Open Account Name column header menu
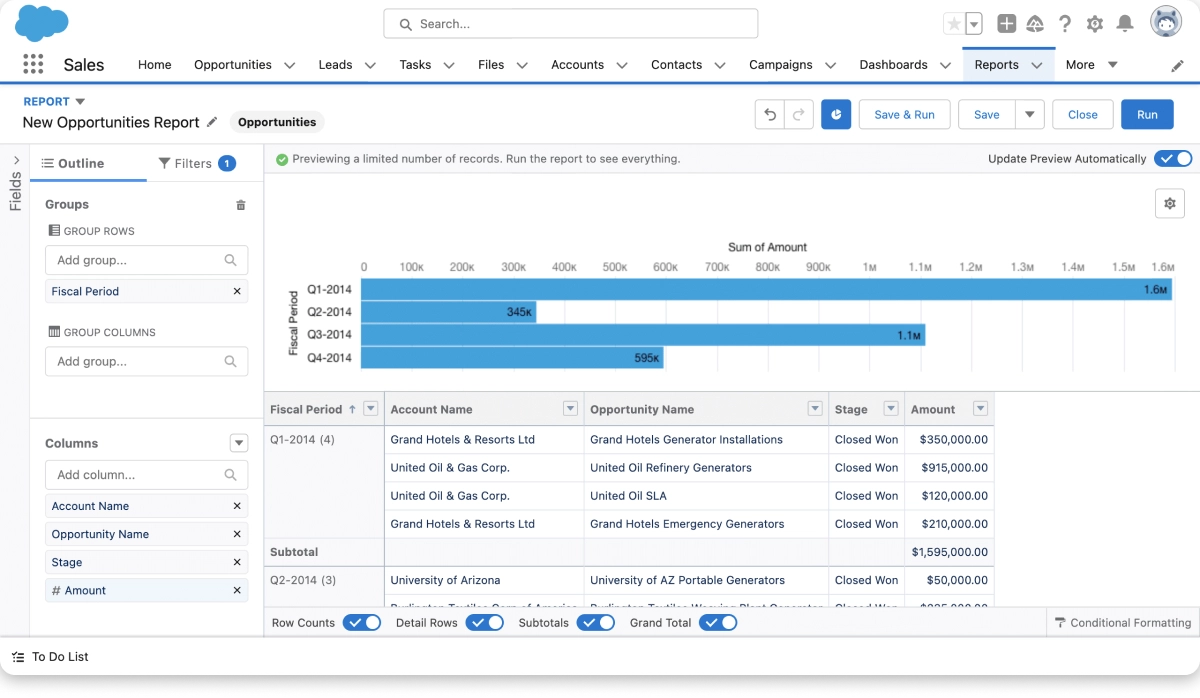 pos(570,409)
